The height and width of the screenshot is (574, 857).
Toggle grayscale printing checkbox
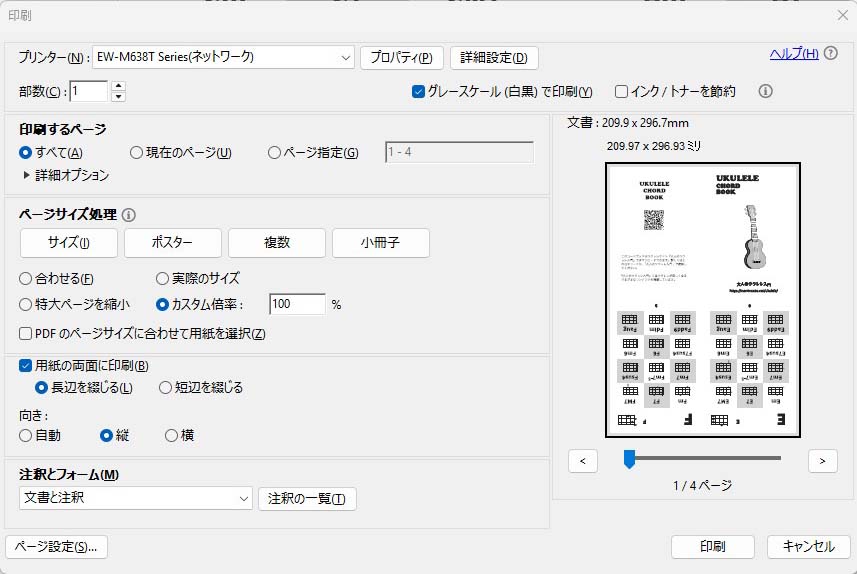419,91
